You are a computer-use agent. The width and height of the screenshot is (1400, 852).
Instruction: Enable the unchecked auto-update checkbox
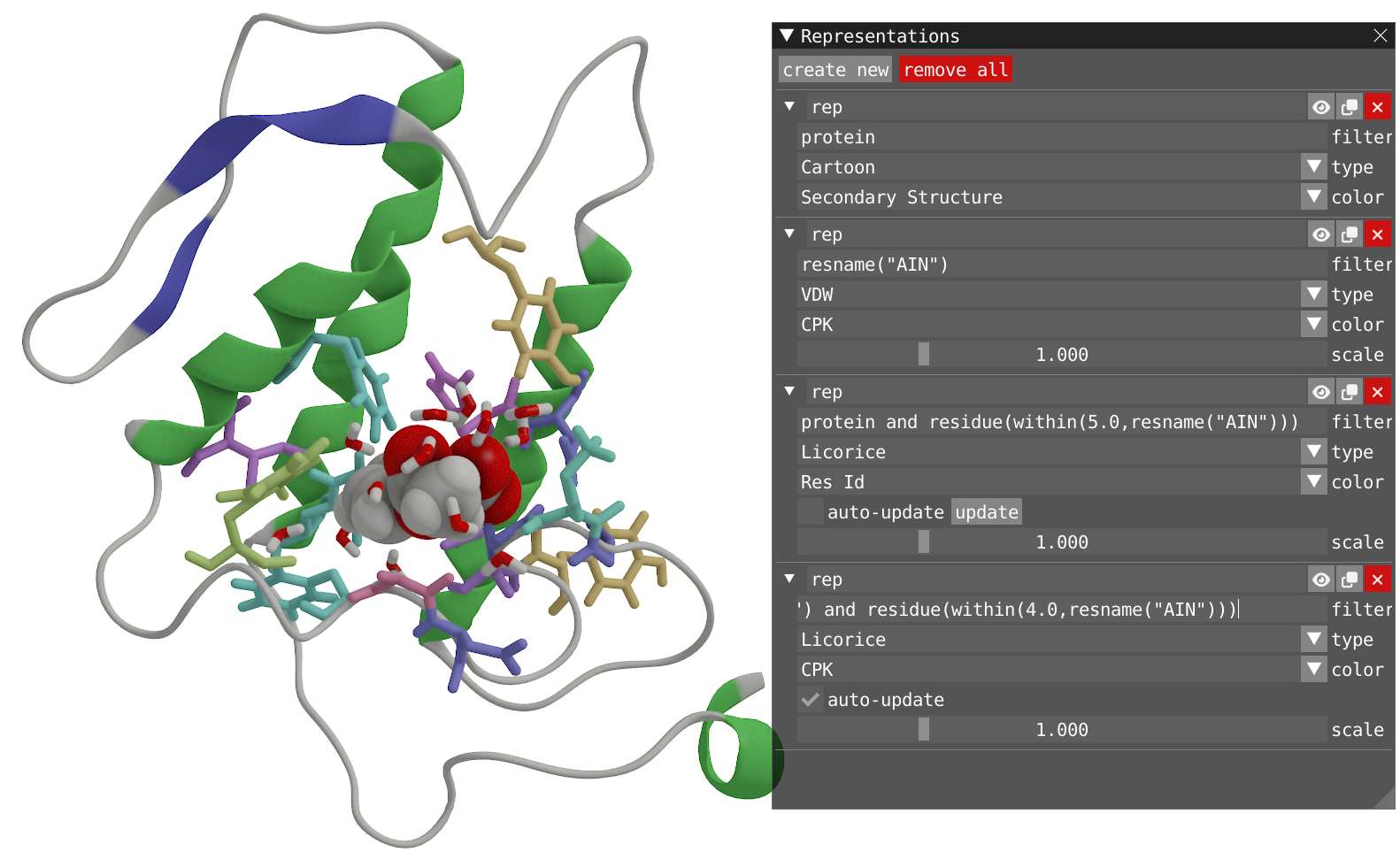[x=810, y=512]
